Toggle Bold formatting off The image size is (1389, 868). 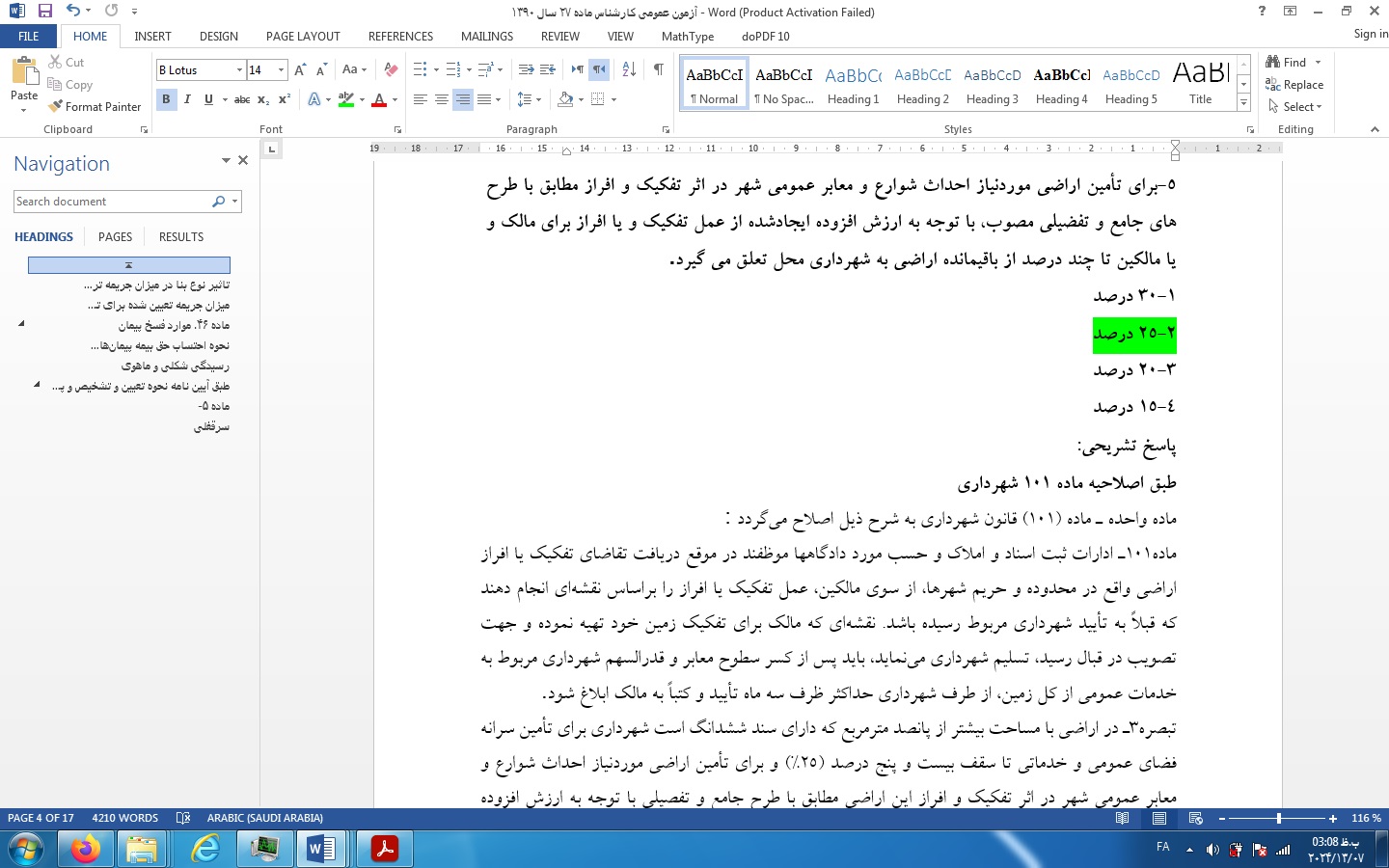(x=166, y=99)
